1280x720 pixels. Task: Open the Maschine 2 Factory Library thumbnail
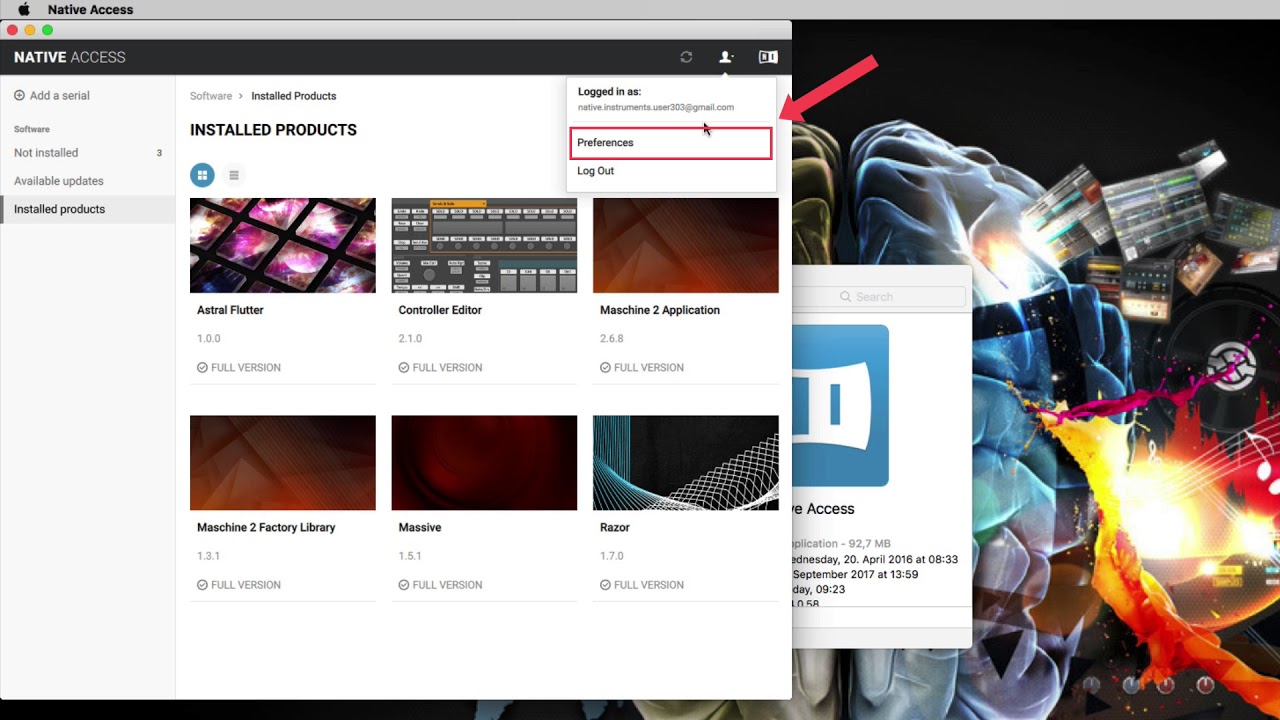(x=283, y=463)
